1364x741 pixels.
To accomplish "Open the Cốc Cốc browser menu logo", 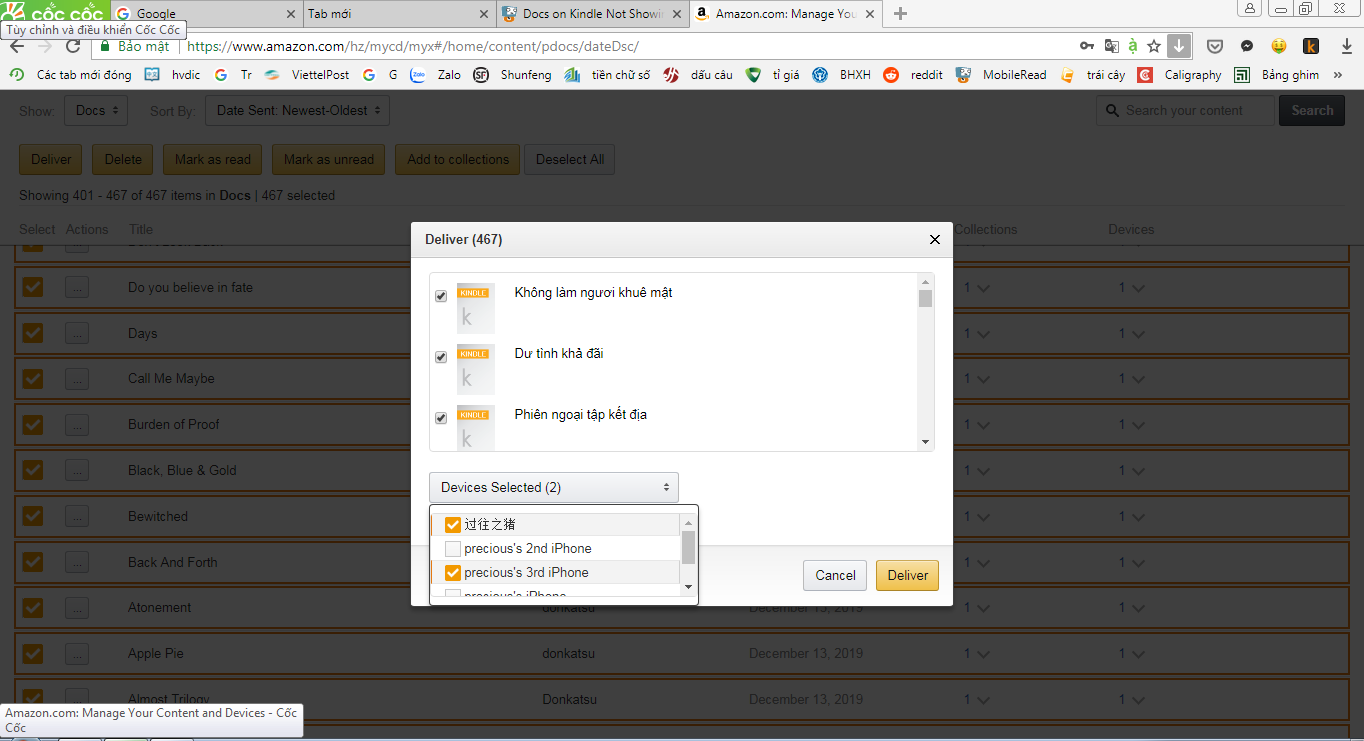I will tap(54, 13).
